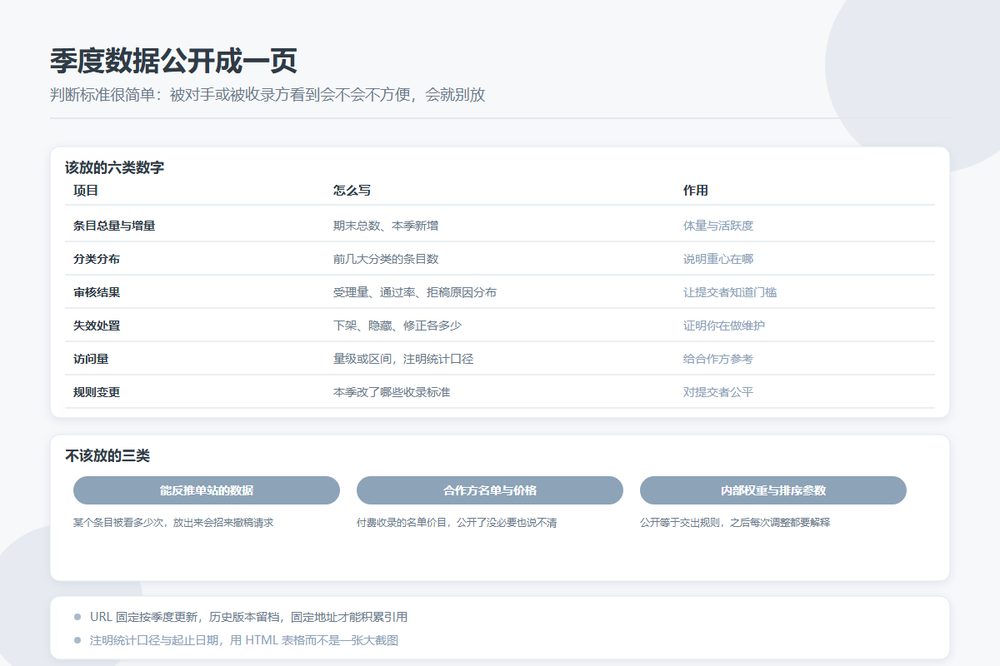Click the bullet about URL 固定按季度更新
This screenshot has height=666, width=1000.
click(x=249, y=617)
